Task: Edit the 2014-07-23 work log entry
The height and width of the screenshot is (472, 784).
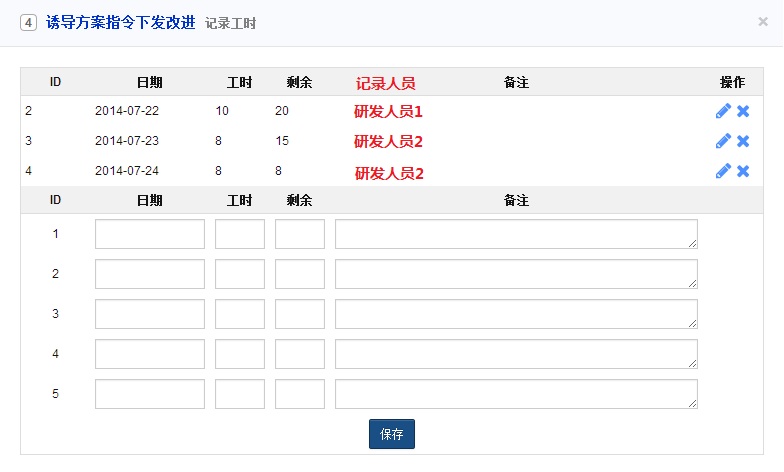Action: coord(723,141)
